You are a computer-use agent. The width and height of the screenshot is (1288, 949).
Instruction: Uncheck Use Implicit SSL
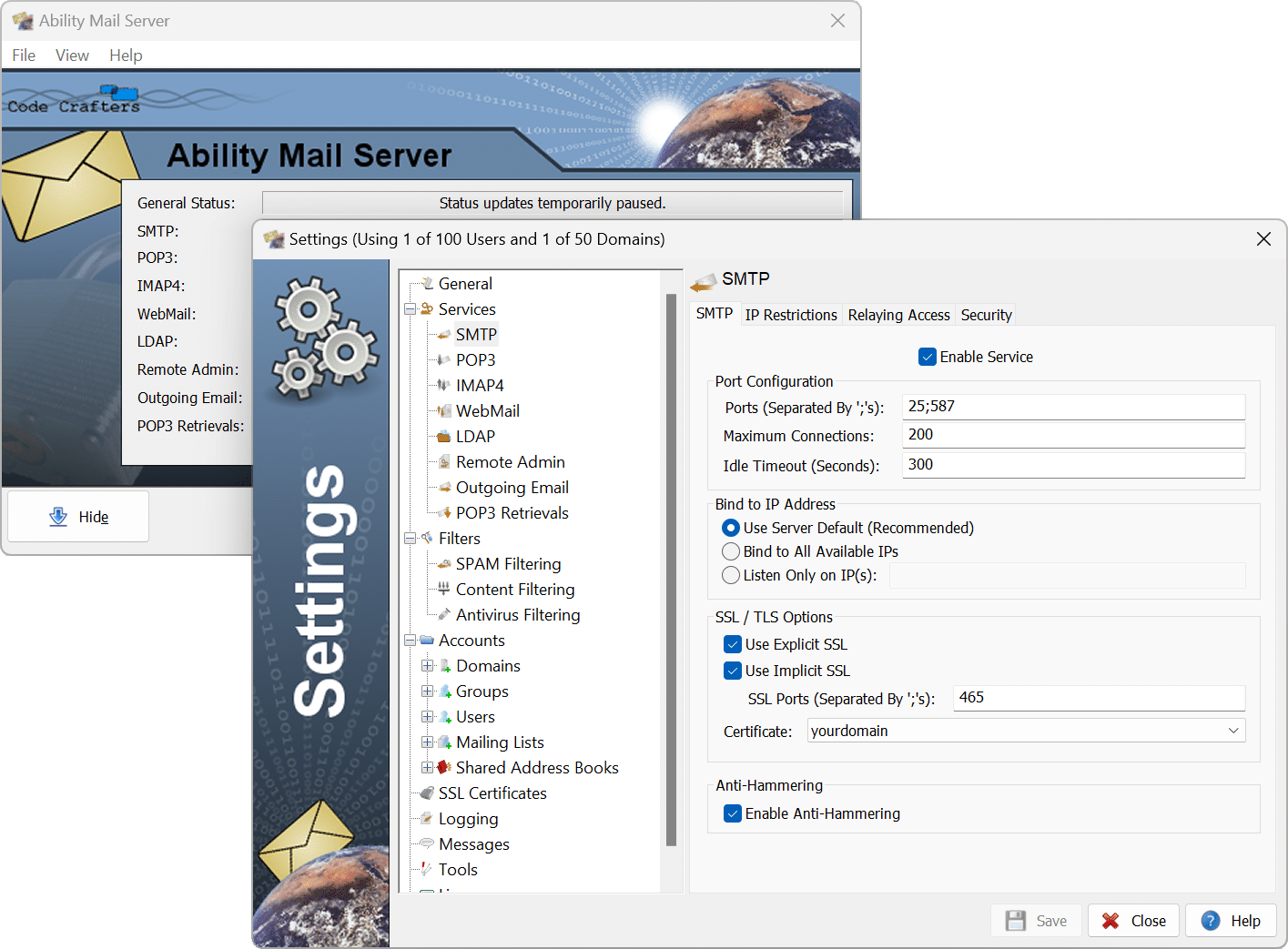point(733,671)
